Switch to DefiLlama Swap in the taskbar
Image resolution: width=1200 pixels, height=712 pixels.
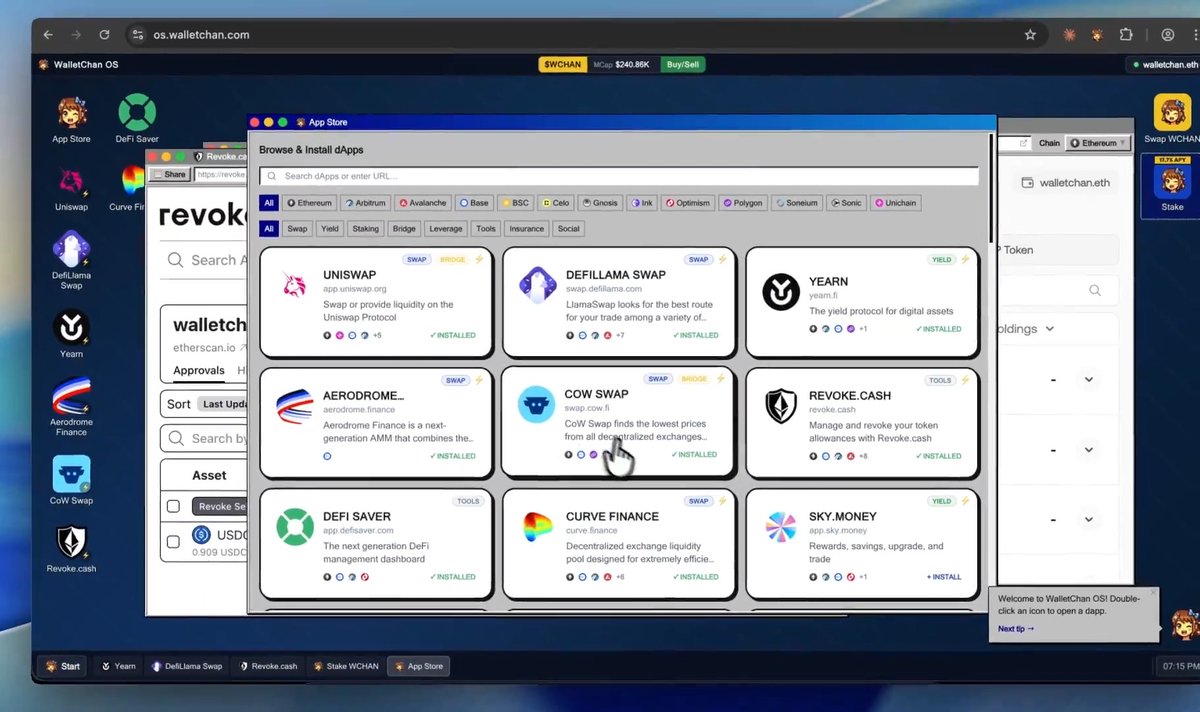pos(187,666)
